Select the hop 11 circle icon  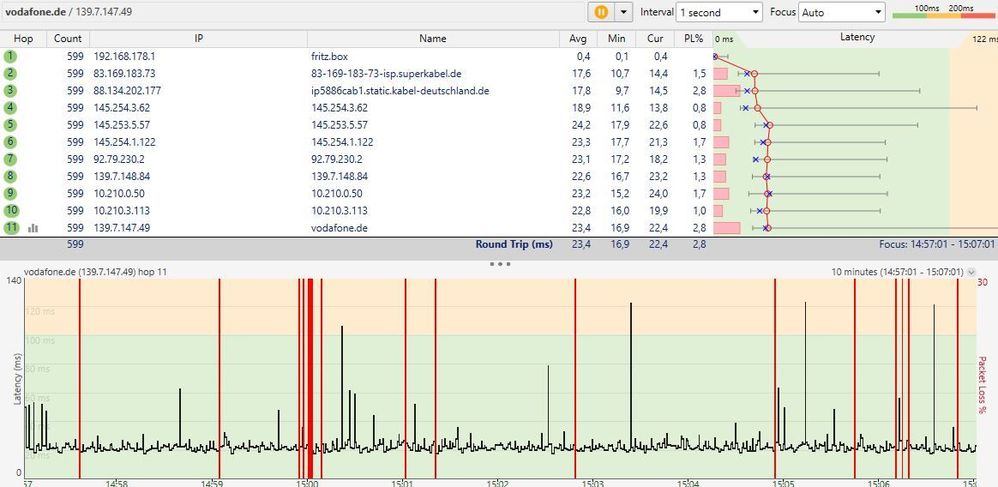coord(11,227)
